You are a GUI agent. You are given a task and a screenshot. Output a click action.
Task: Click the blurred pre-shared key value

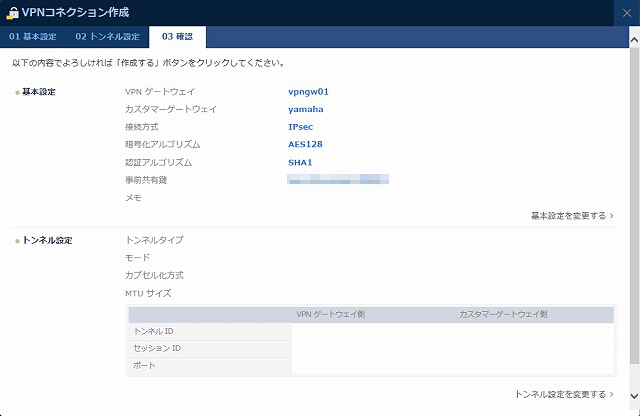coord(338,179)
